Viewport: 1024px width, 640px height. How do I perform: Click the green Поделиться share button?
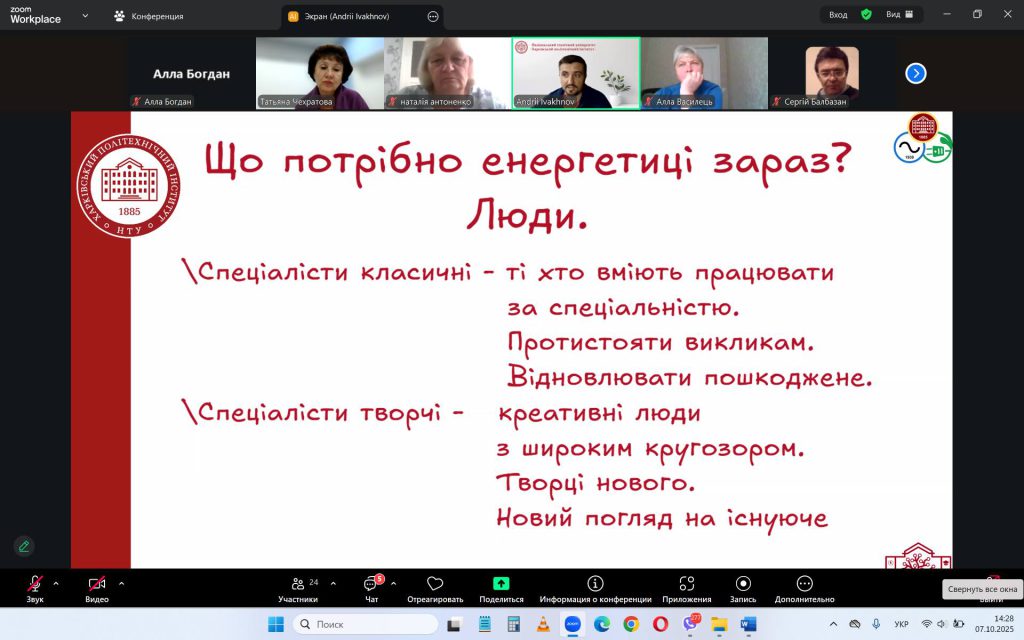click(x=501, y=588)
